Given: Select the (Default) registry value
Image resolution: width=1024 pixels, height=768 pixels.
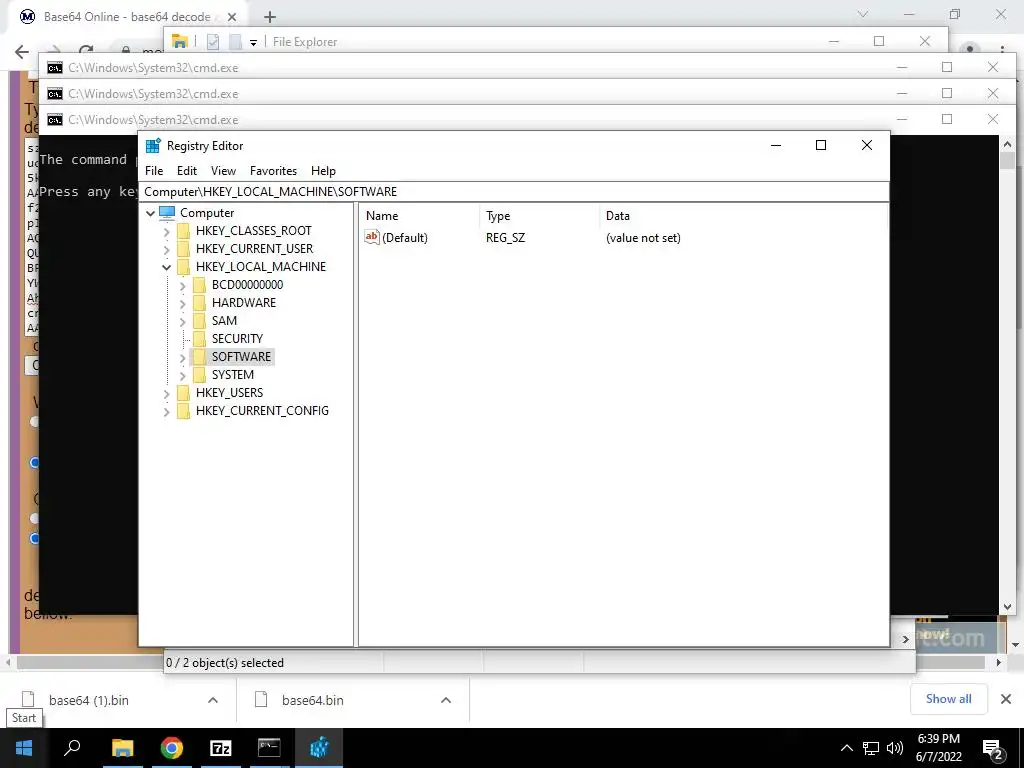Looking at the screenshot, I should point(404,238).
